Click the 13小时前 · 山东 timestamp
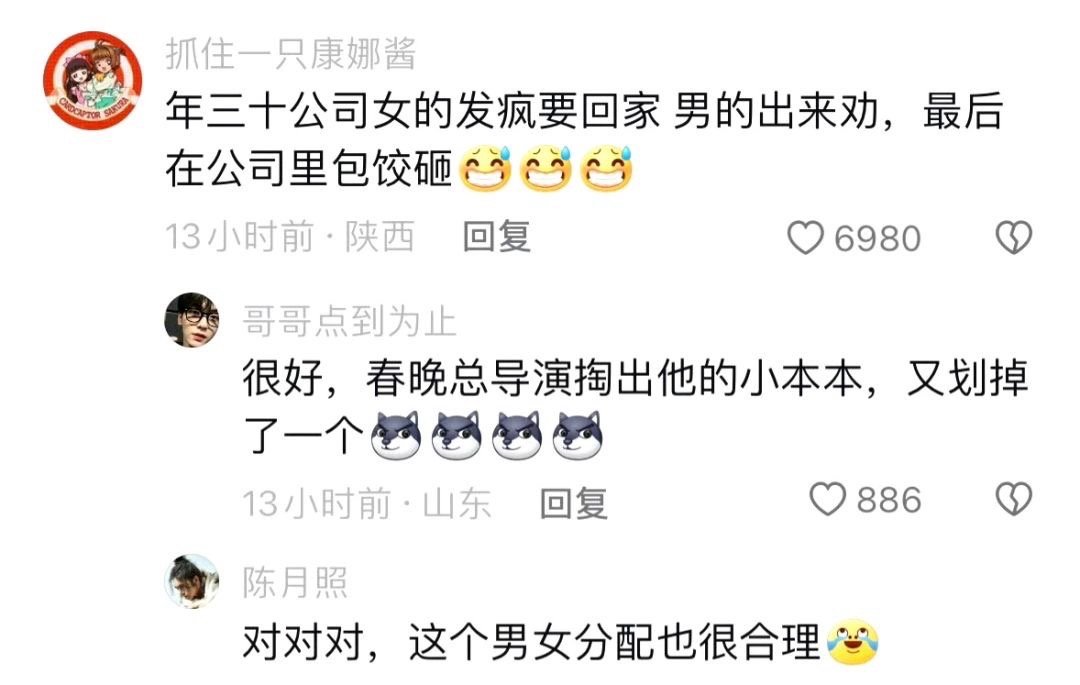This screenshot has width=1080, height=685. coord(367,503)
